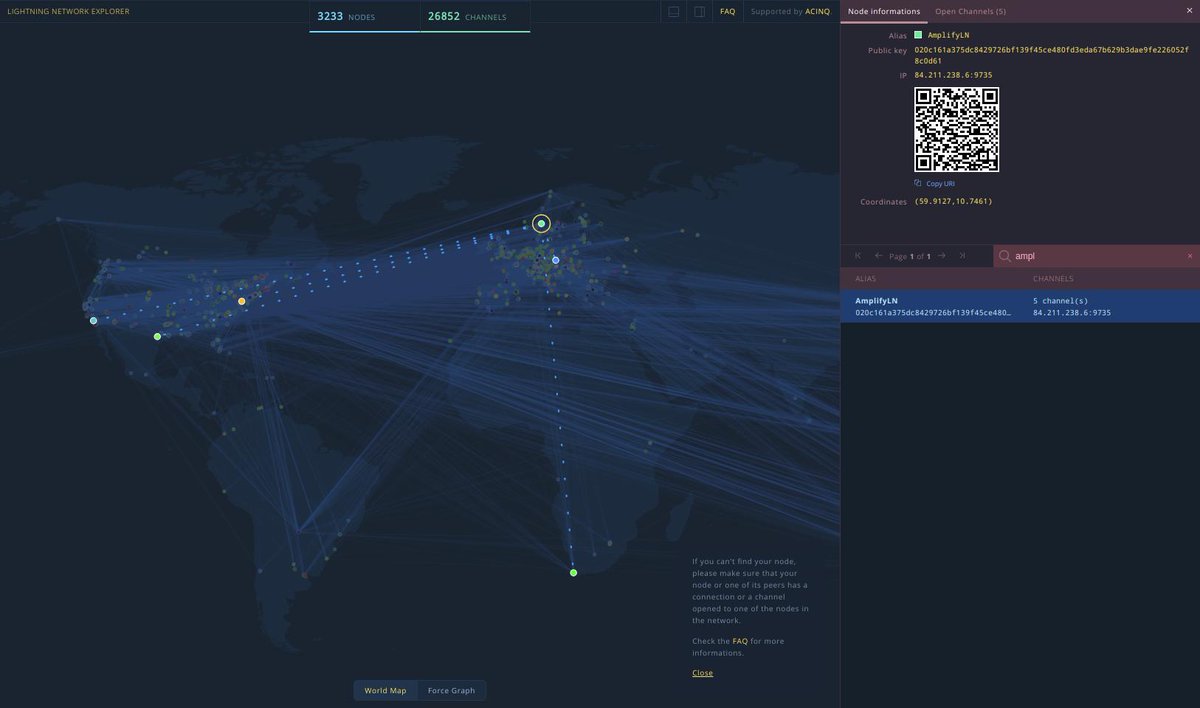Select the NODES count tab
The height and width of the screenshot is (708, 1200).
click(346, 16)
